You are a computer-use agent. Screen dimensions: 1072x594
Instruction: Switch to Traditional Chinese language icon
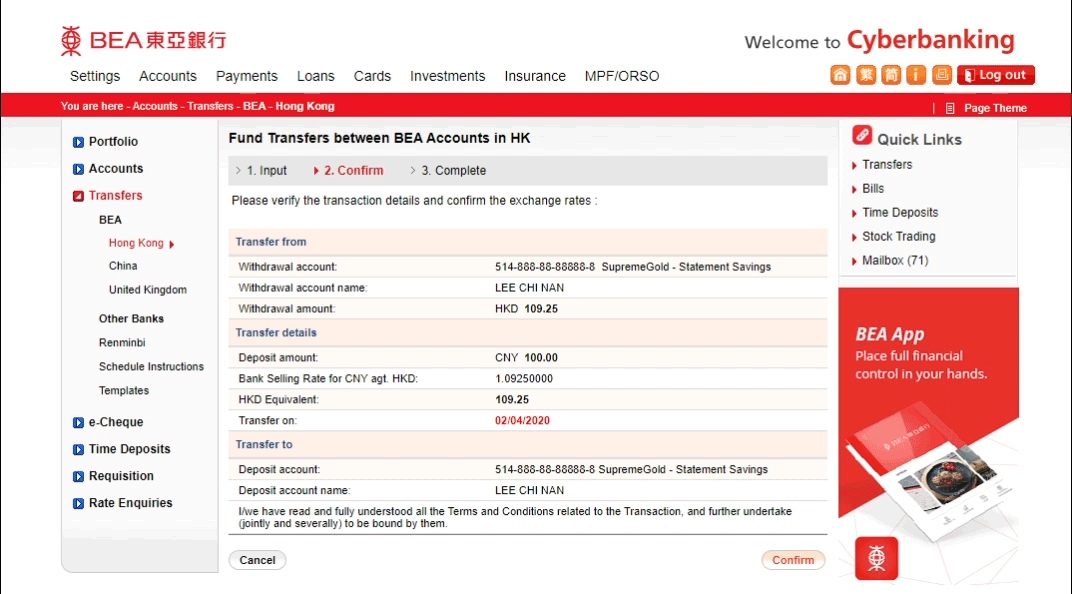[x=866, y=75]
